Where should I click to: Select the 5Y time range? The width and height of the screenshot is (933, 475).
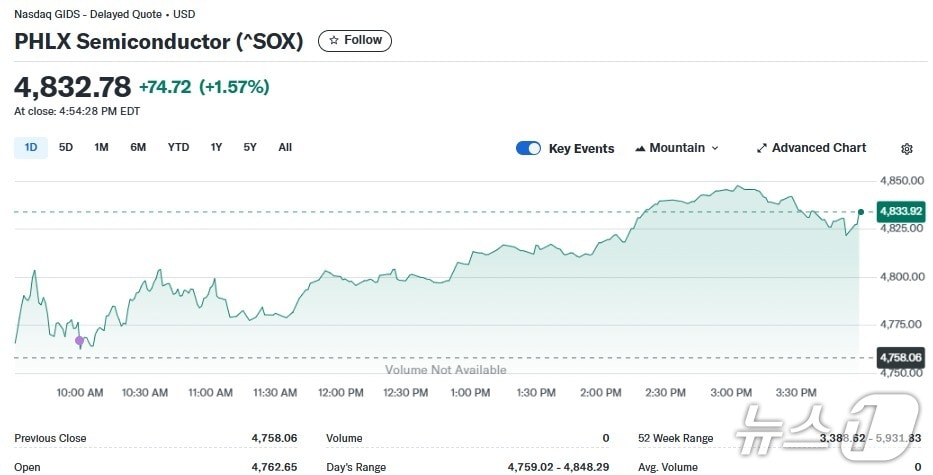[250, 148]
